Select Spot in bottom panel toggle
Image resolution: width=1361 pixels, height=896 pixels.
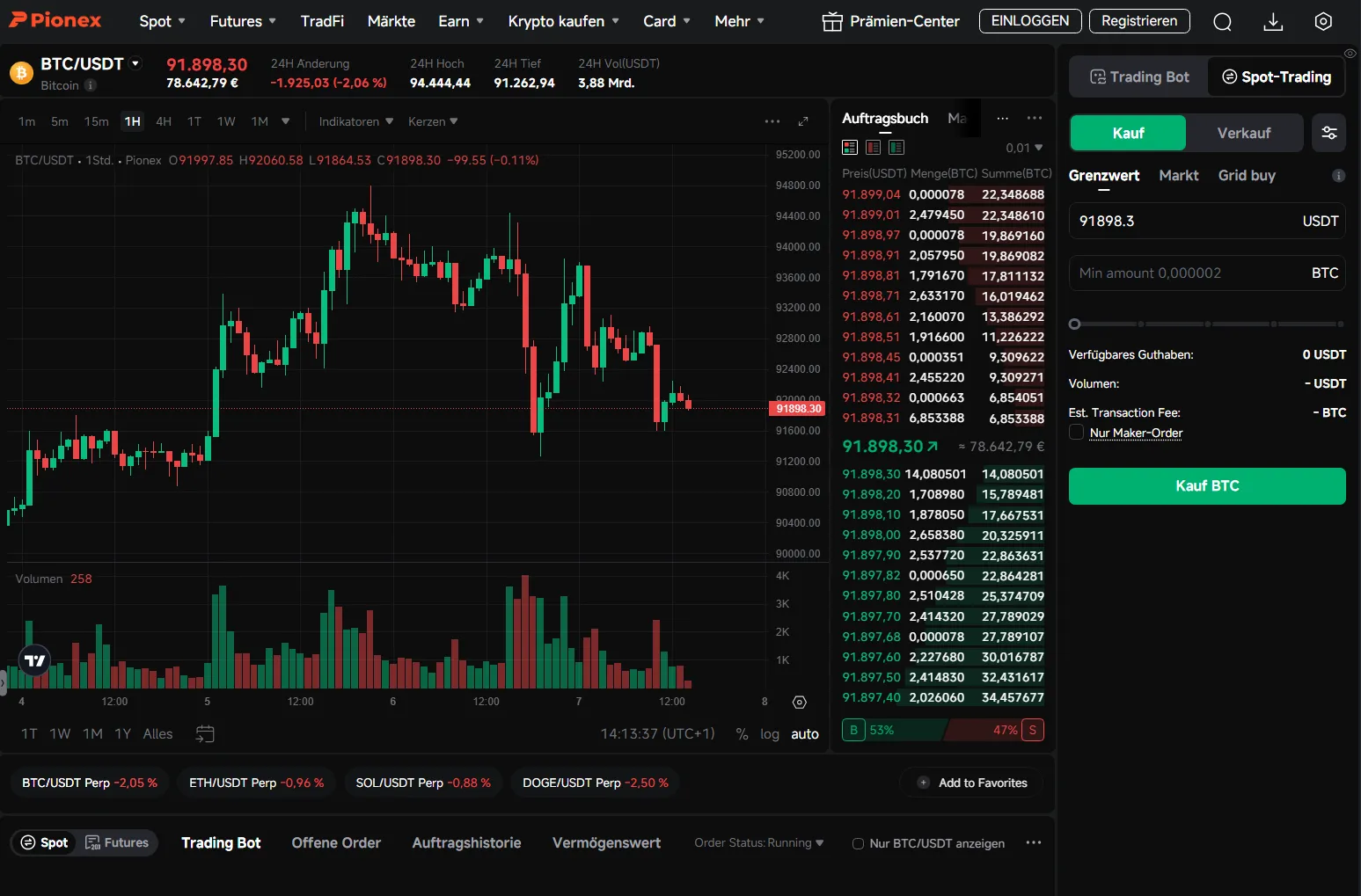click(x=44, y=842)
